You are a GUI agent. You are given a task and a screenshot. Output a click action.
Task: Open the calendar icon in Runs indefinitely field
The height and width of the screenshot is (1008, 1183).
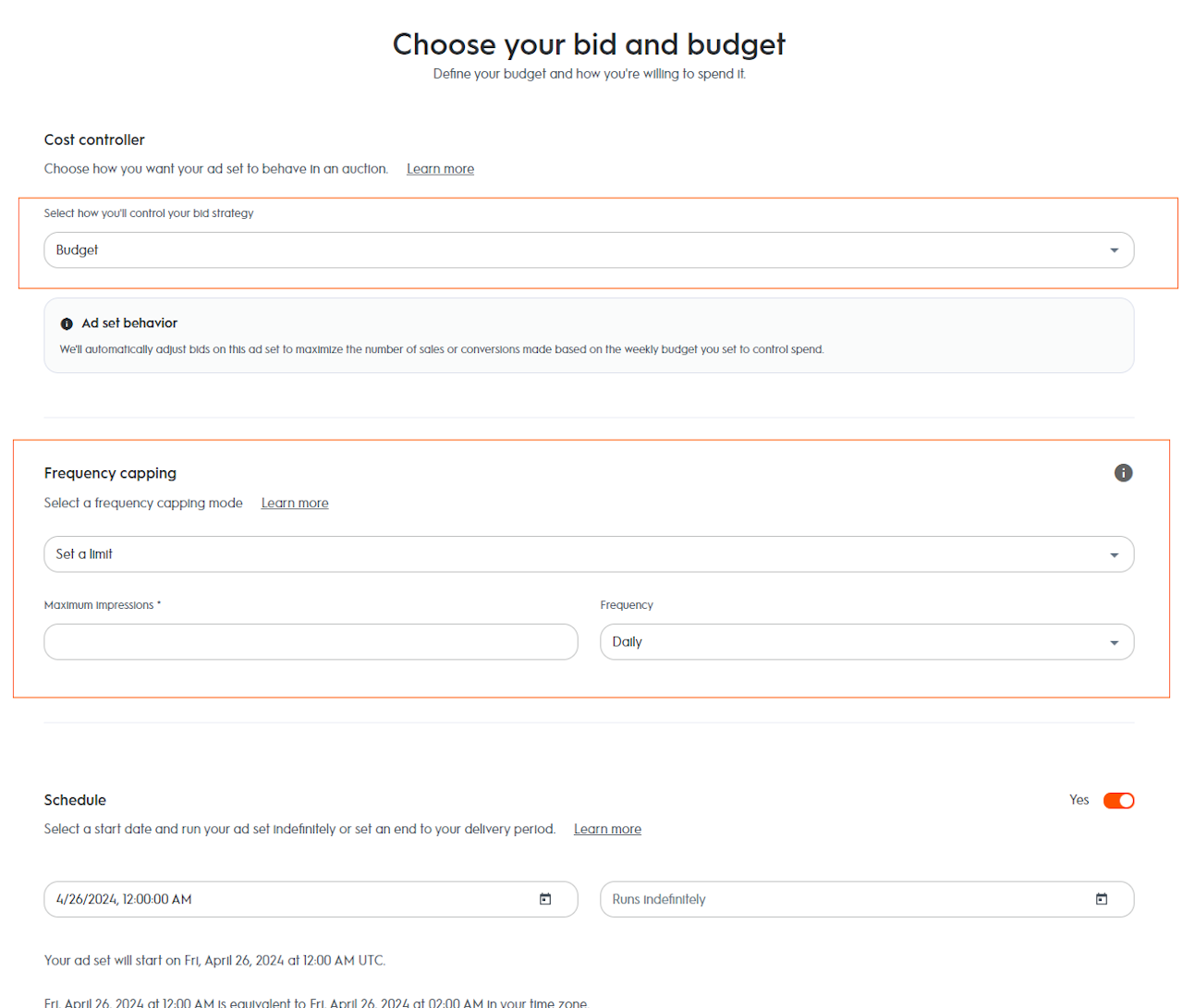pyautogui.click(x=1102, y=899)
